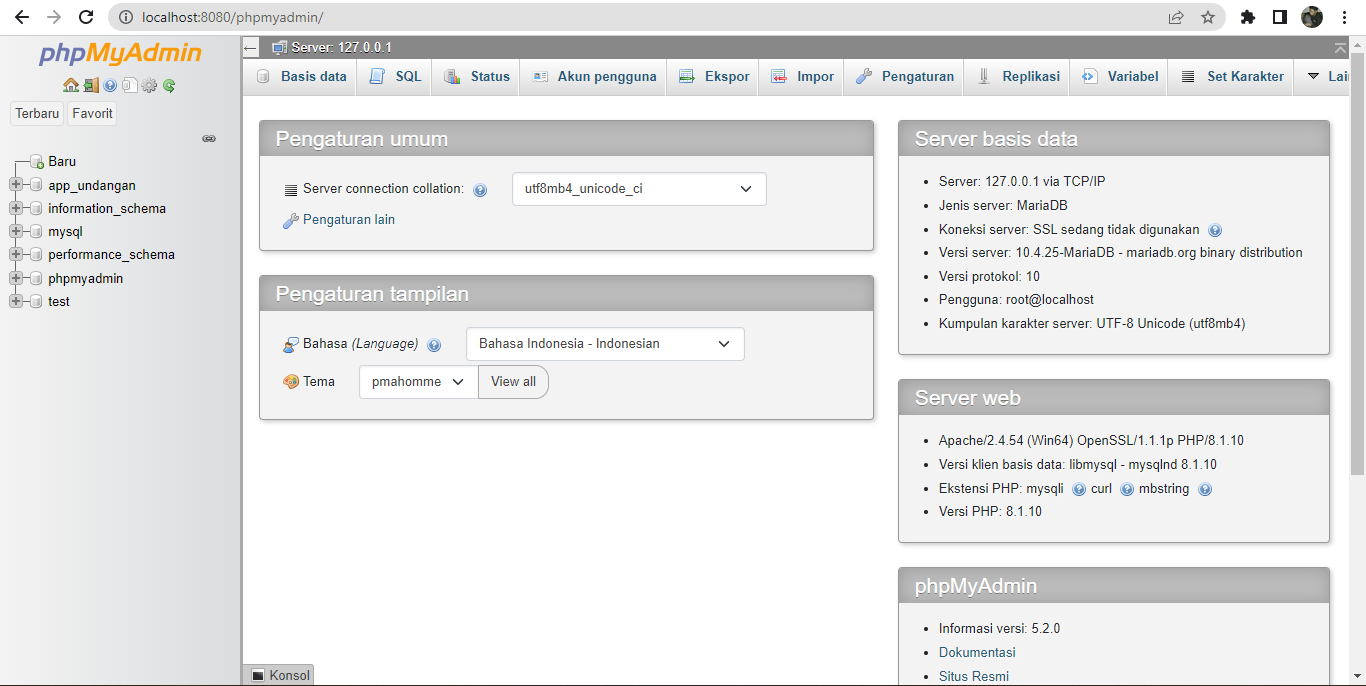
Task: Click the help icon beside curl
Action: click(x=1127, y=490)
